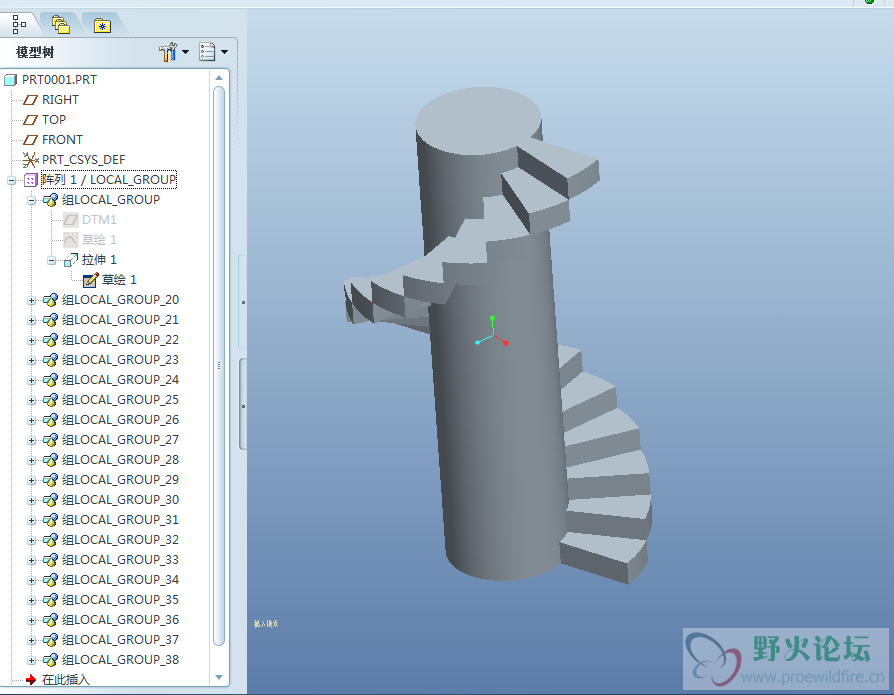Click the 组LOCAL_GROUP_35 group icon
This screenshot has height=695, width=894.
click(x=51, y=600)
